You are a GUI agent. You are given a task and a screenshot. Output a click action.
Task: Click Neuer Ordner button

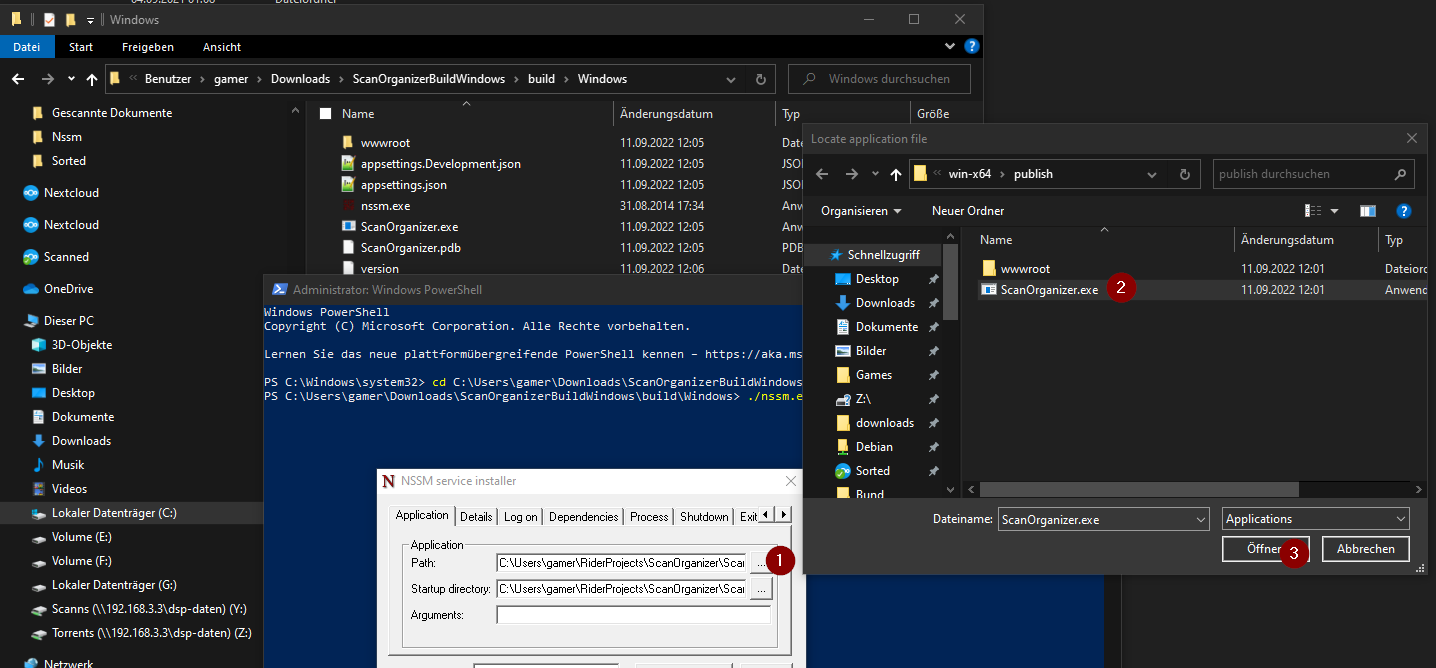click(x=968, y=211)
